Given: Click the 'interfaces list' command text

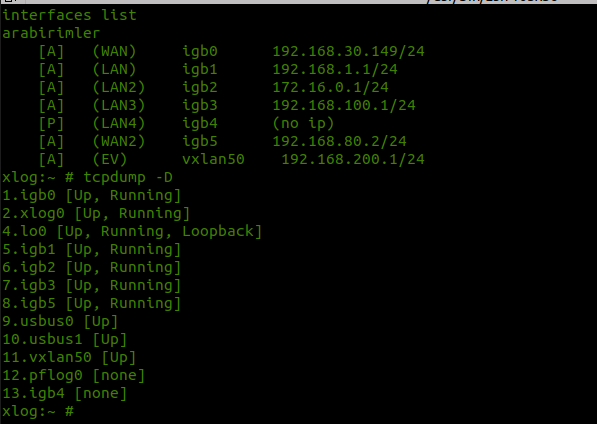Looking at the screenshot, I should click(x=69, y=15).
